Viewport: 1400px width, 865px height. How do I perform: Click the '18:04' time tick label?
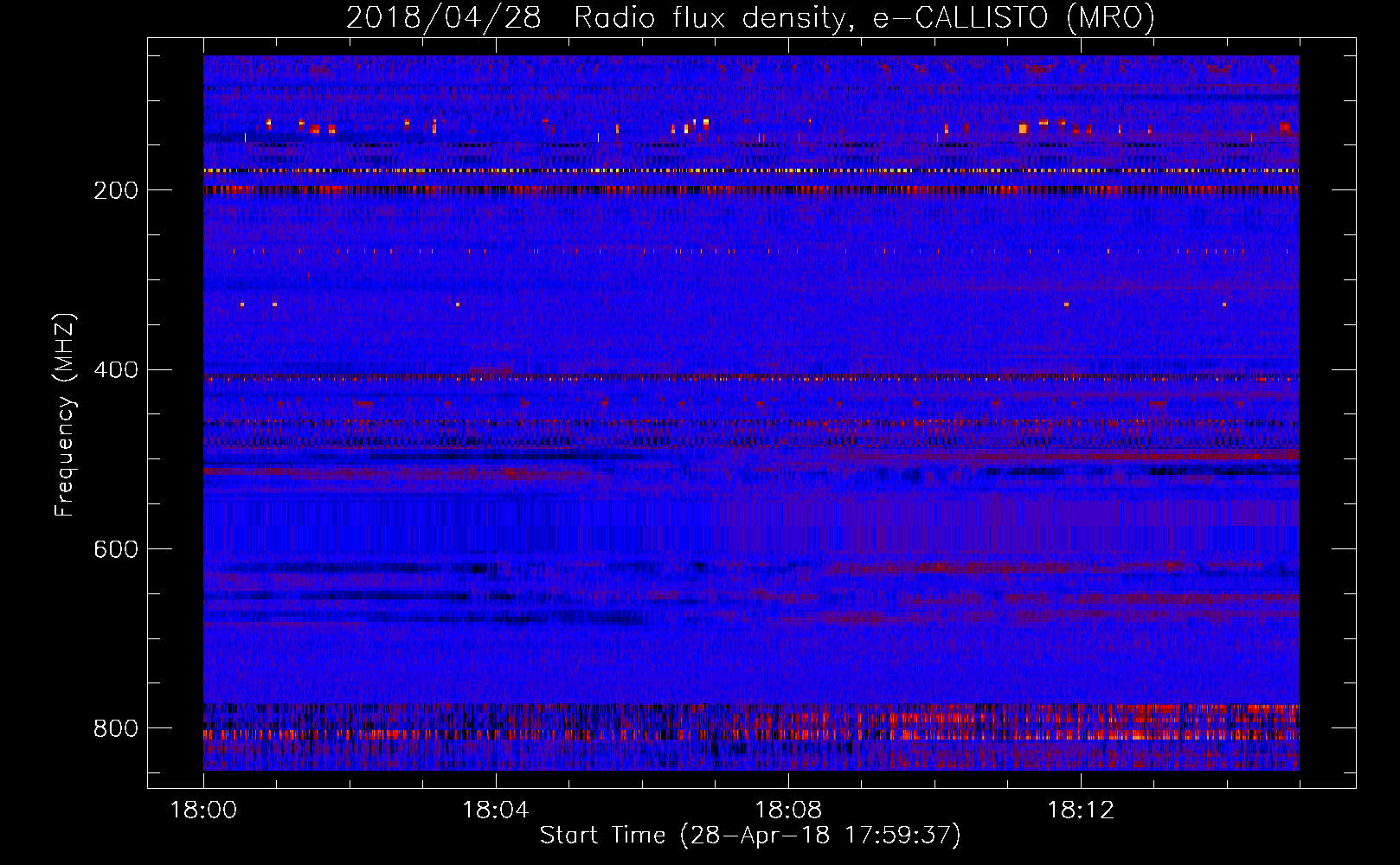[x=496, y=811]
